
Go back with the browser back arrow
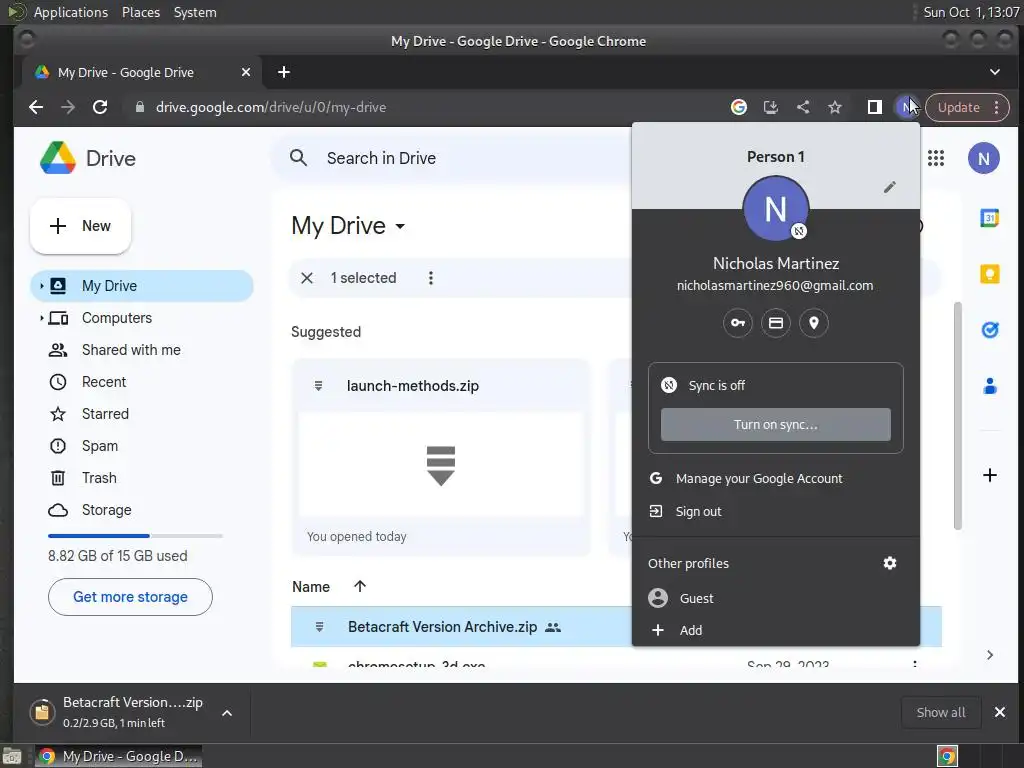pyautogui.click(x=36, y=107)
